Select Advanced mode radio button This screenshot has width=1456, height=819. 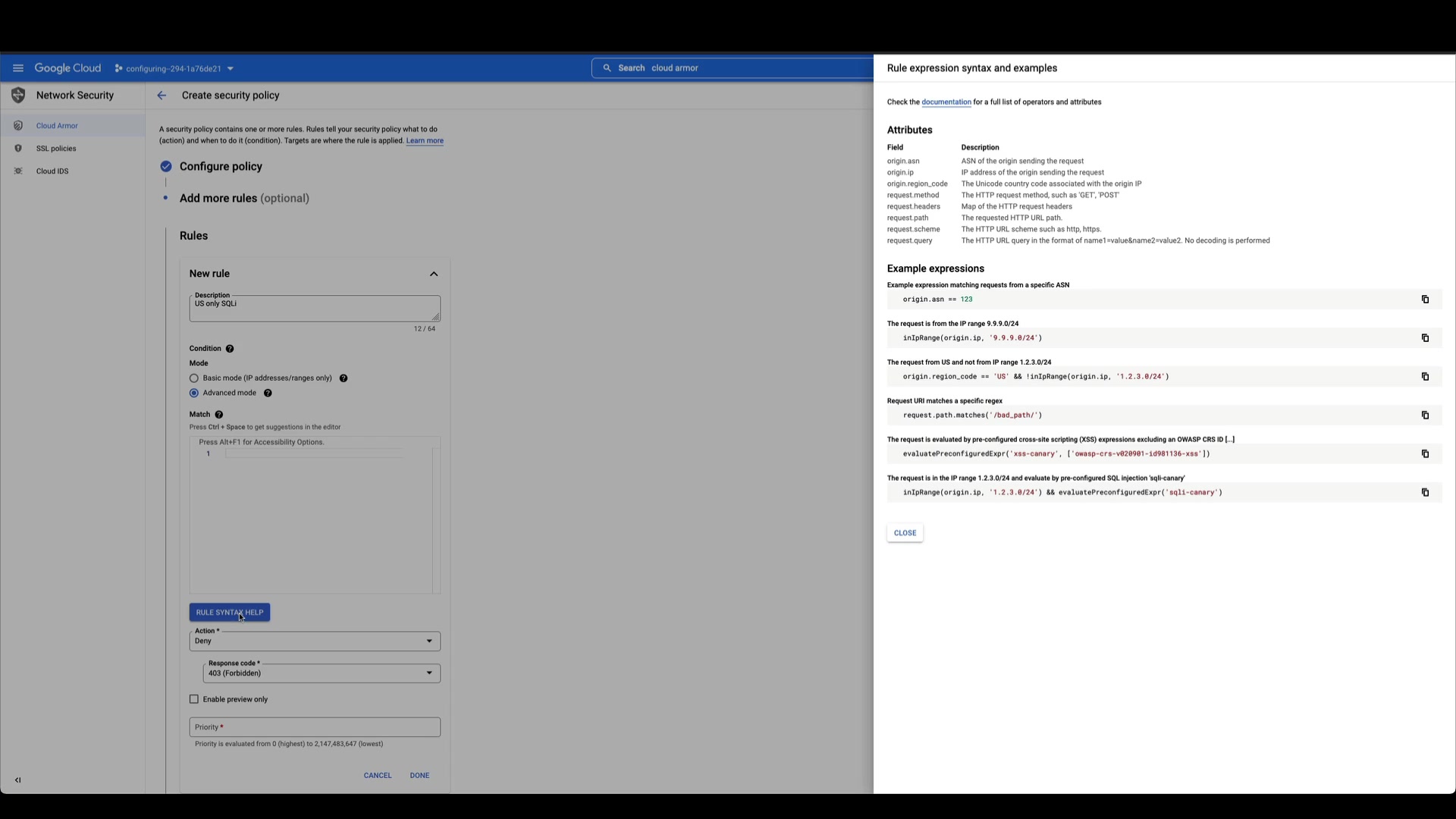point(194,394)
